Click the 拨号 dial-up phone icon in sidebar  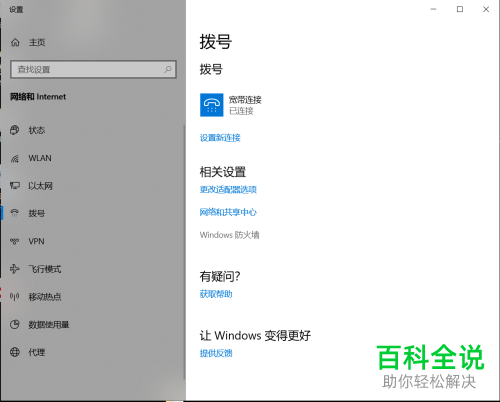(15, 213)
